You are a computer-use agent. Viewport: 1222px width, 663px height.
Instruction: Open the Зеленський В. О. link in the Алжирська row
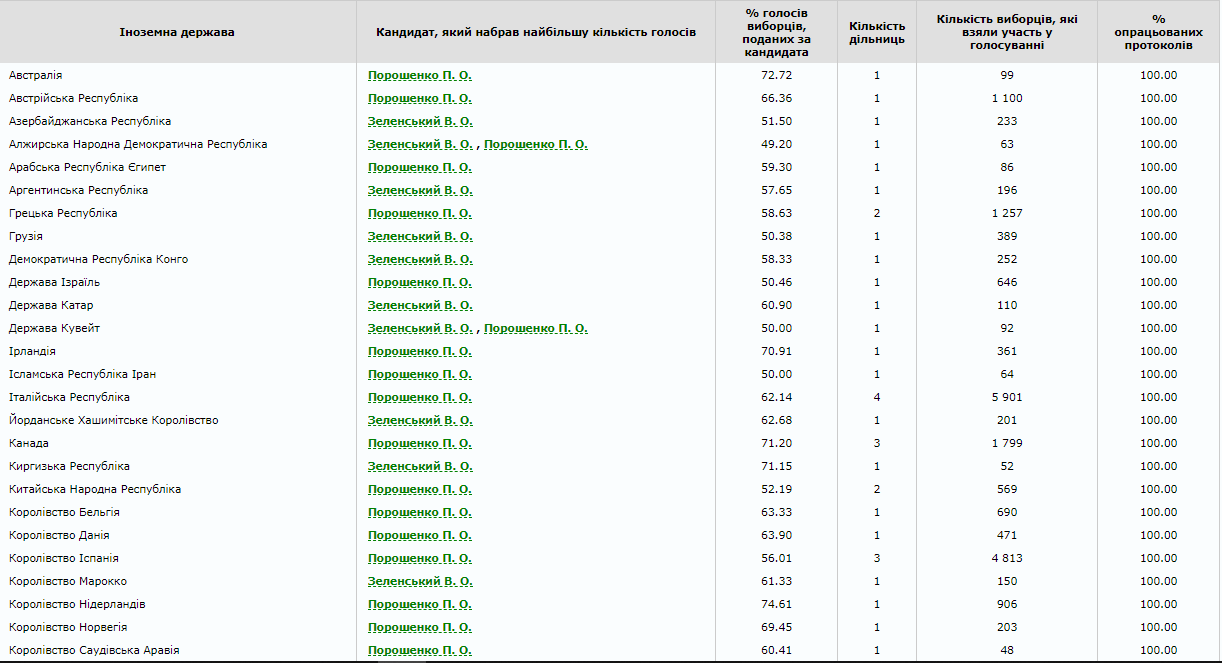419,144
